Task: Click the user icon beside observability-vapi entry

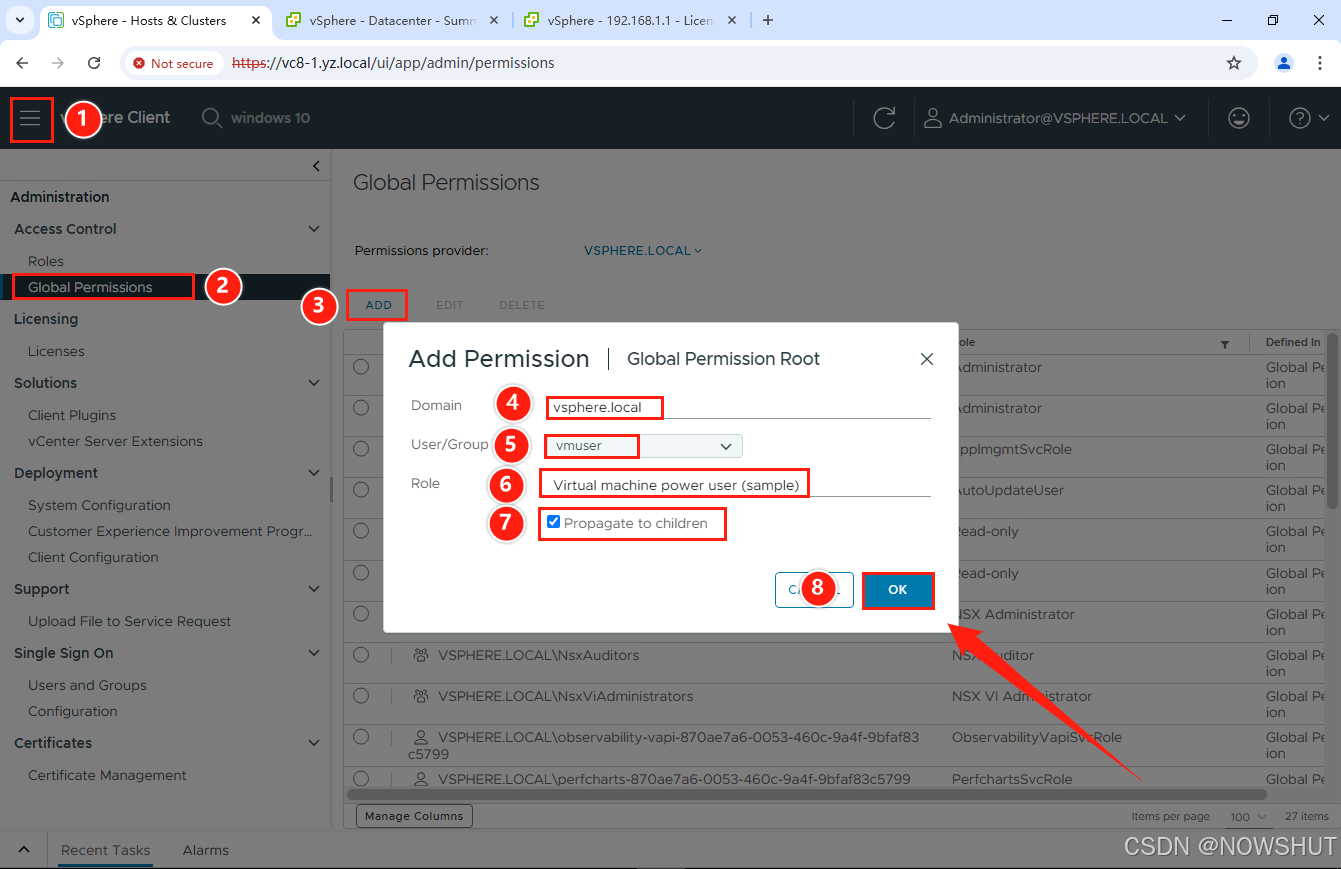Action: click(x=421, y=738)
